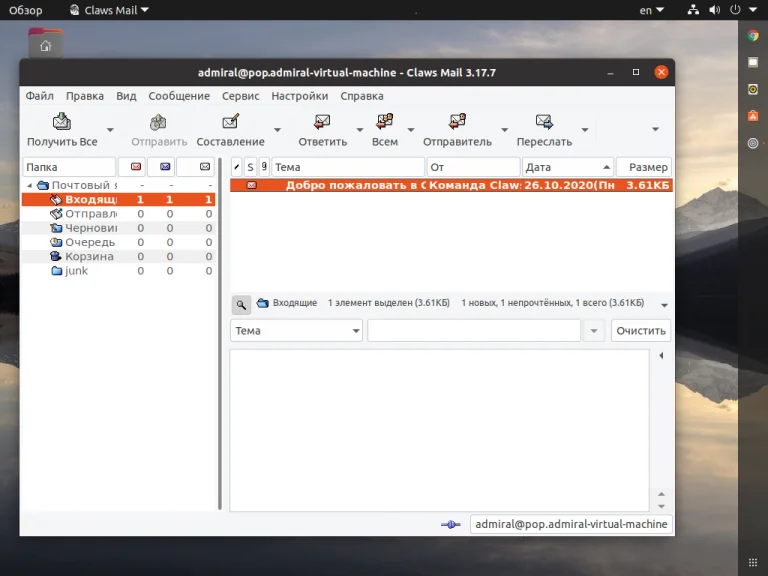Image resolution: width=768 pixels, height=576 pixels.
Task: Click the mark column header in message list
Action: click(236, 167)
